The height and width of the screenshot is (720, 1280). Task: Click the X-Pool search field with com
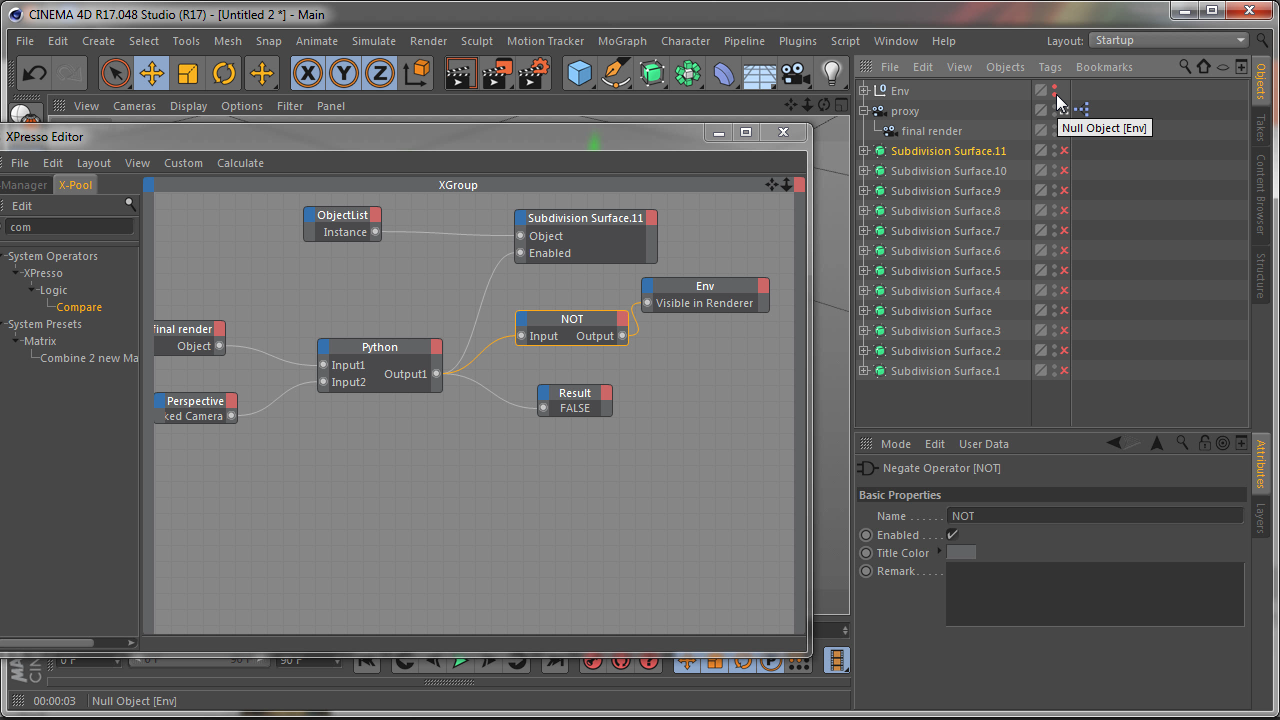point(68,227)
